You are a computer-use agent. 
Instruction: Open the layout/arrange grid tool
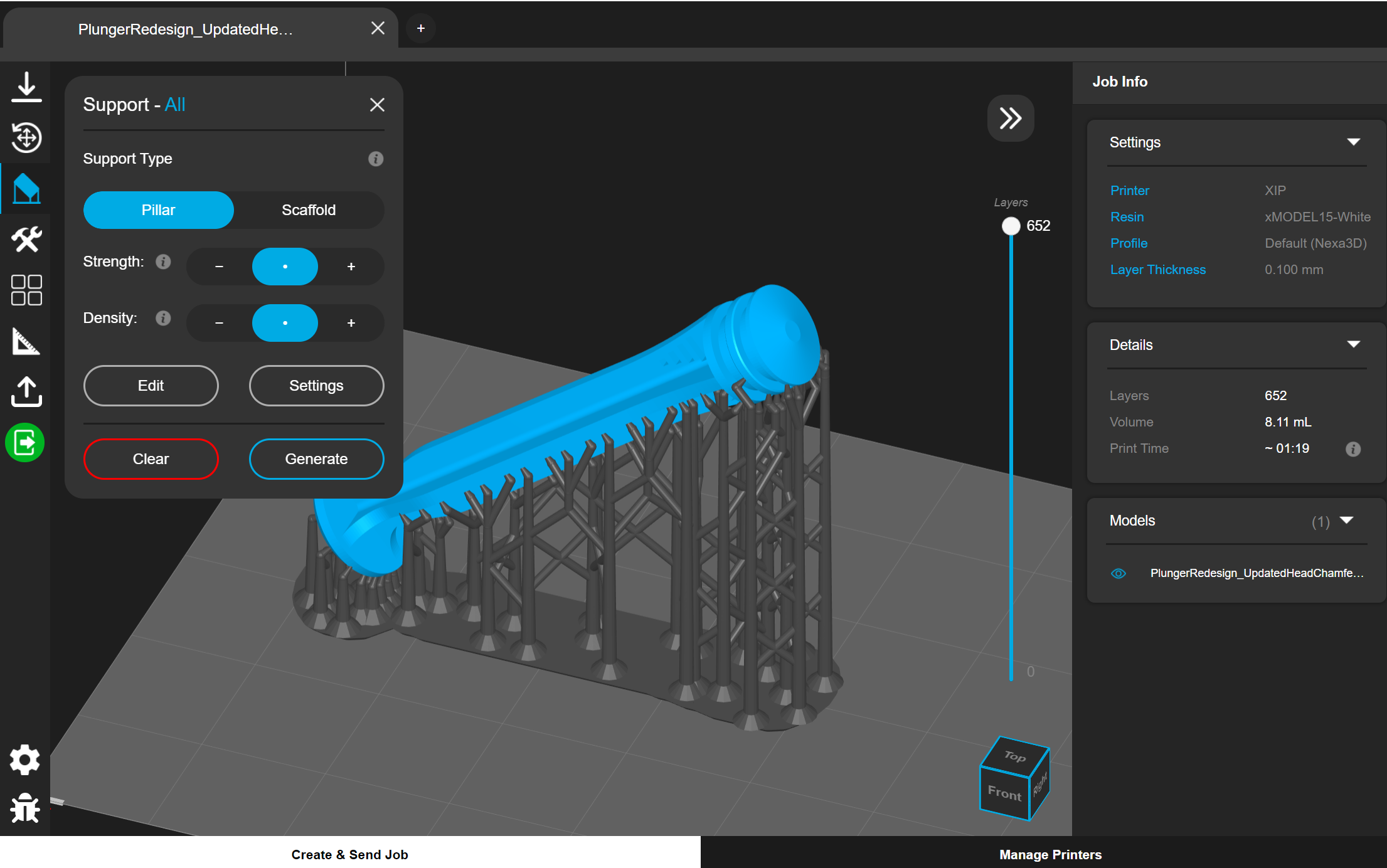point(26,290)
